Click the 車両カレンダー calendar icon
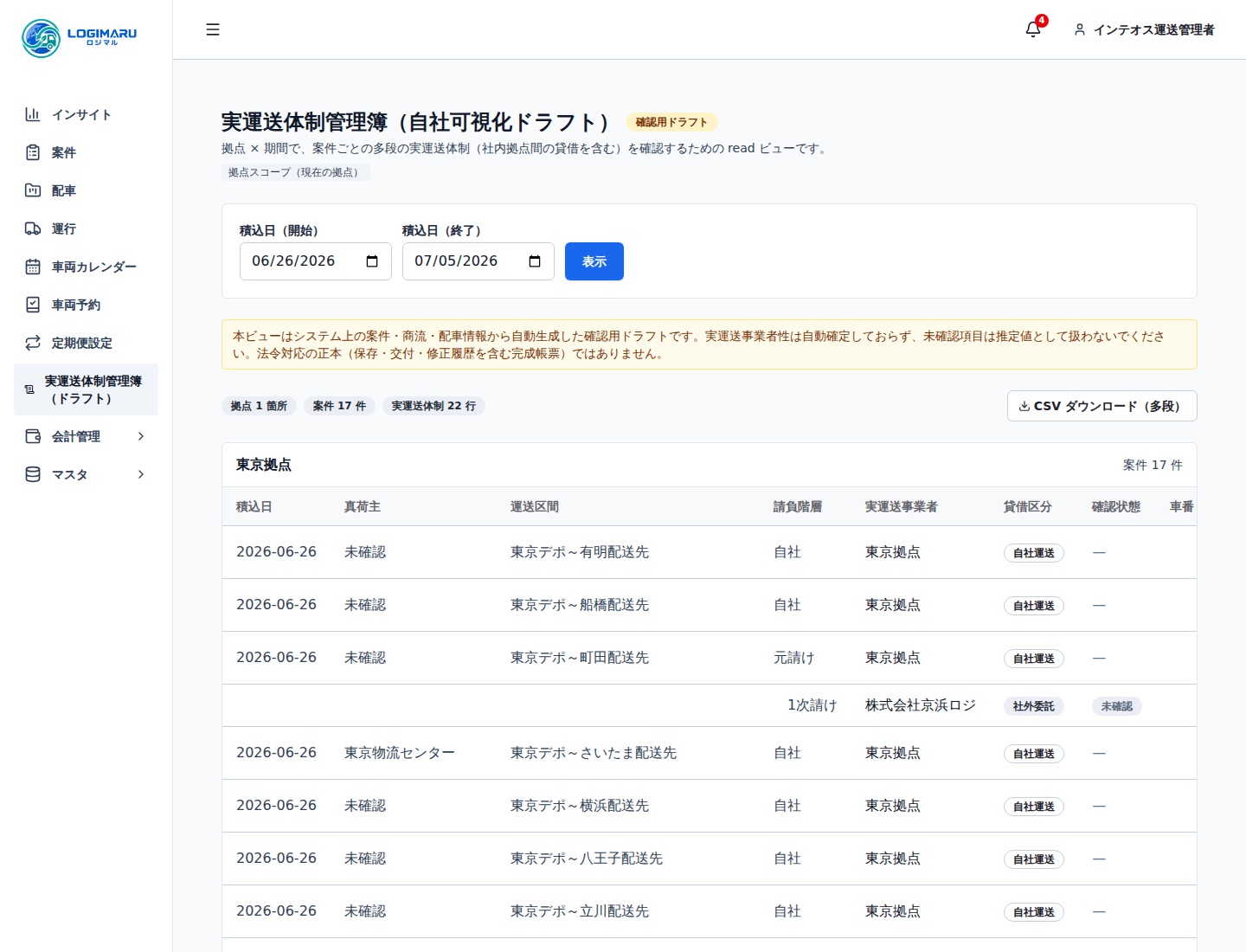This screenshot has height=952, width=1246. pyautogui.click(x=33, y=267)
